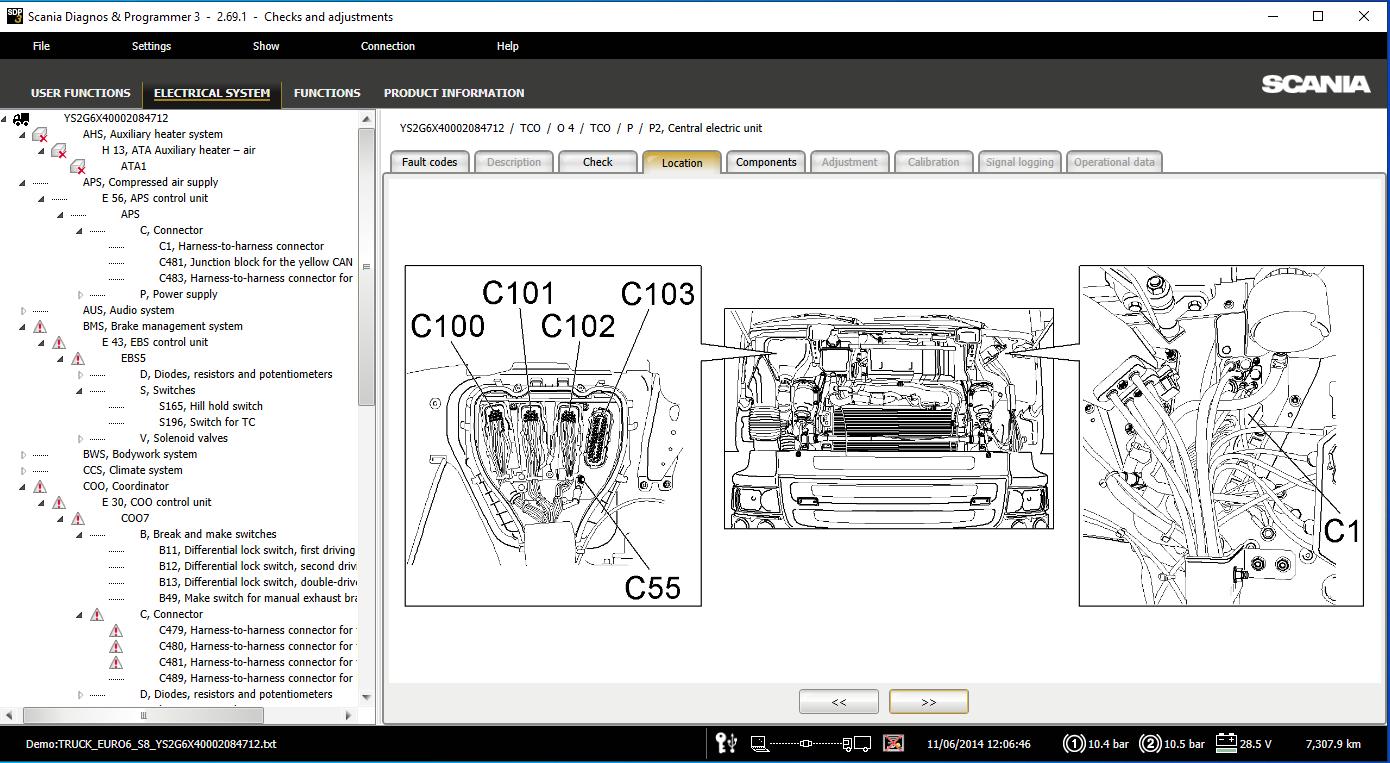Switch to the Fault codes tab

pyautogui.click(x=429, y=161)
